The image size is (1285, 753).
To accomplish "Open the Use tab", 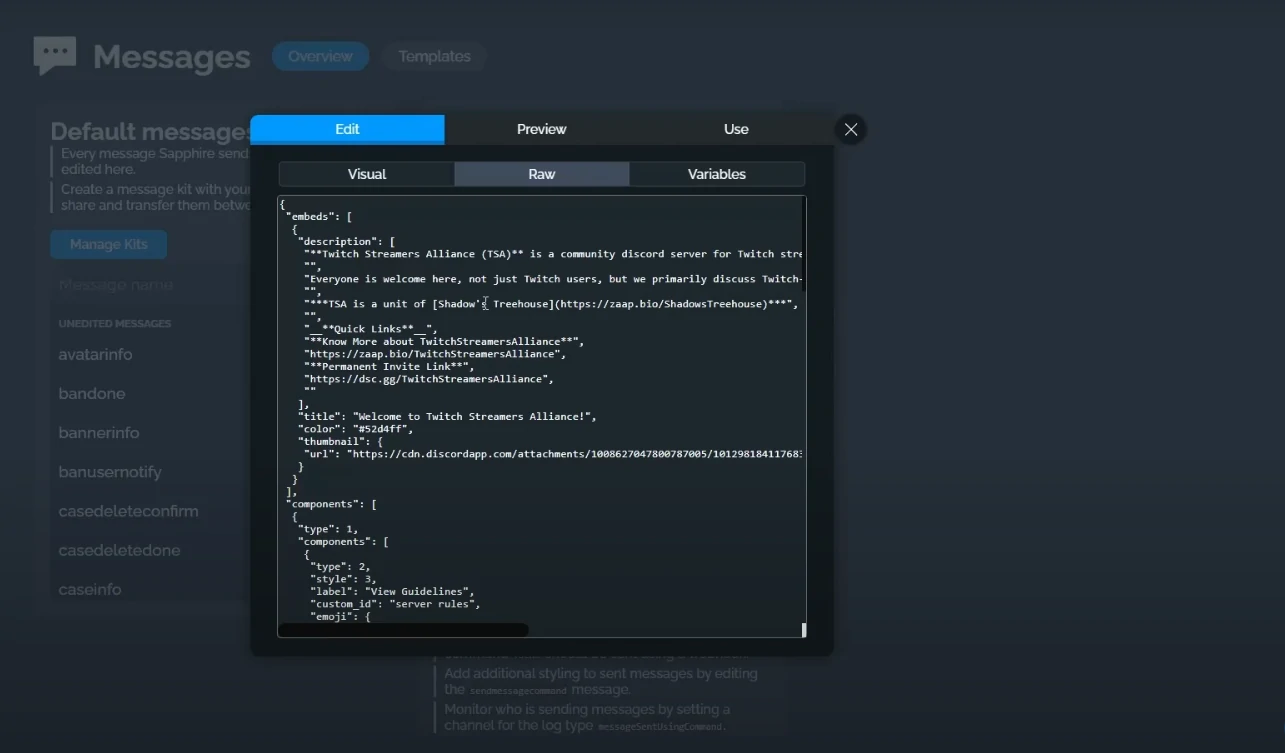I will coord(736,129).
